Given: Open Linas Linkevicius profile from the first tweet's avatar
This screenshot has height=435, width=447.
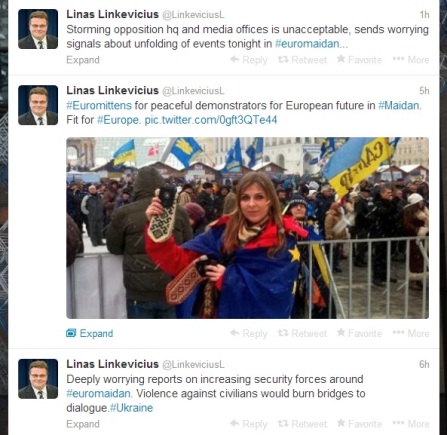Looking at the screenshot, I should [38, 29].
